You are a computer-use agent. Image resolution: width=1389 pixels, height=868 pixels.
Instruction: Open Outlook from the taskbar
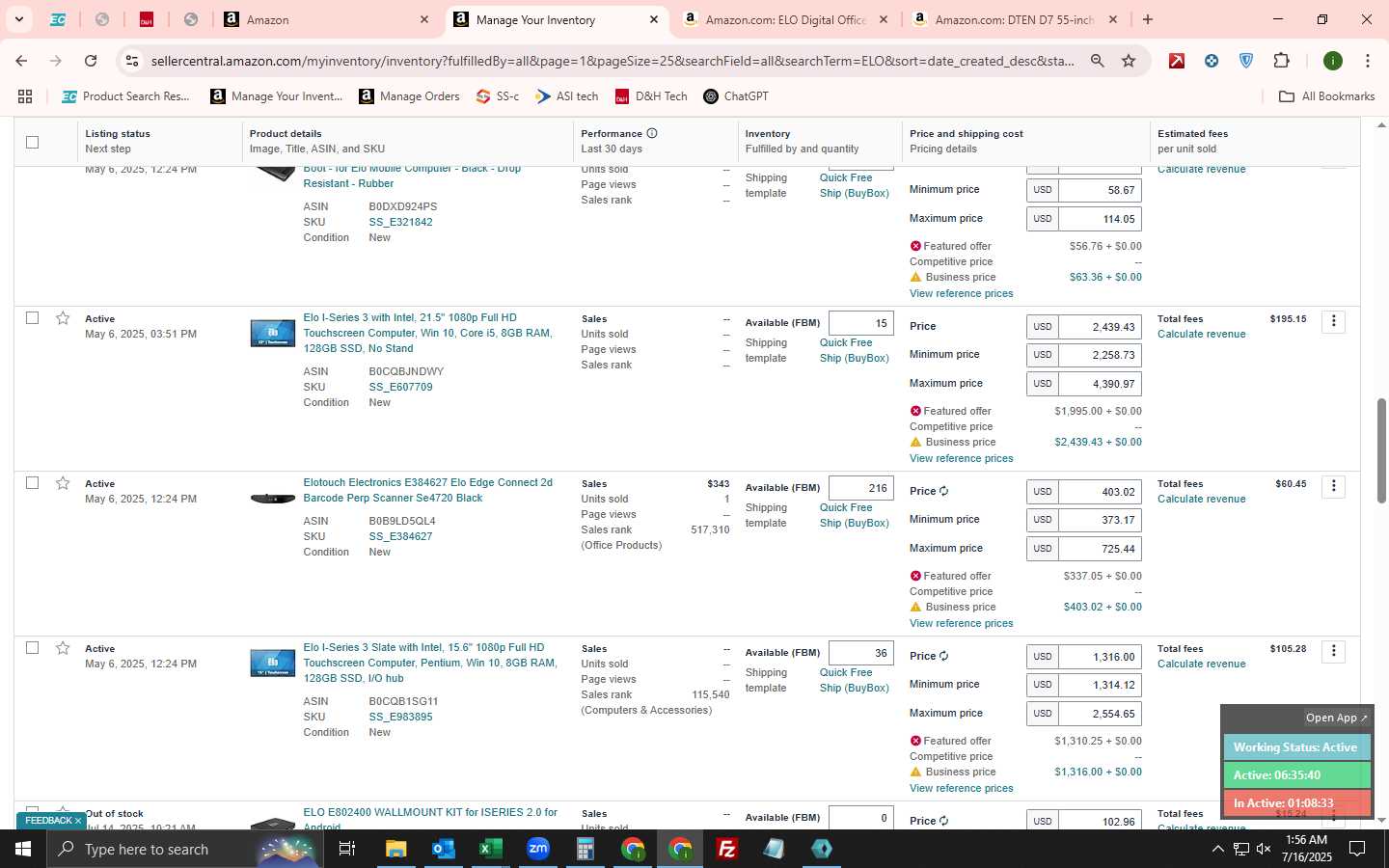click(443, 849)
